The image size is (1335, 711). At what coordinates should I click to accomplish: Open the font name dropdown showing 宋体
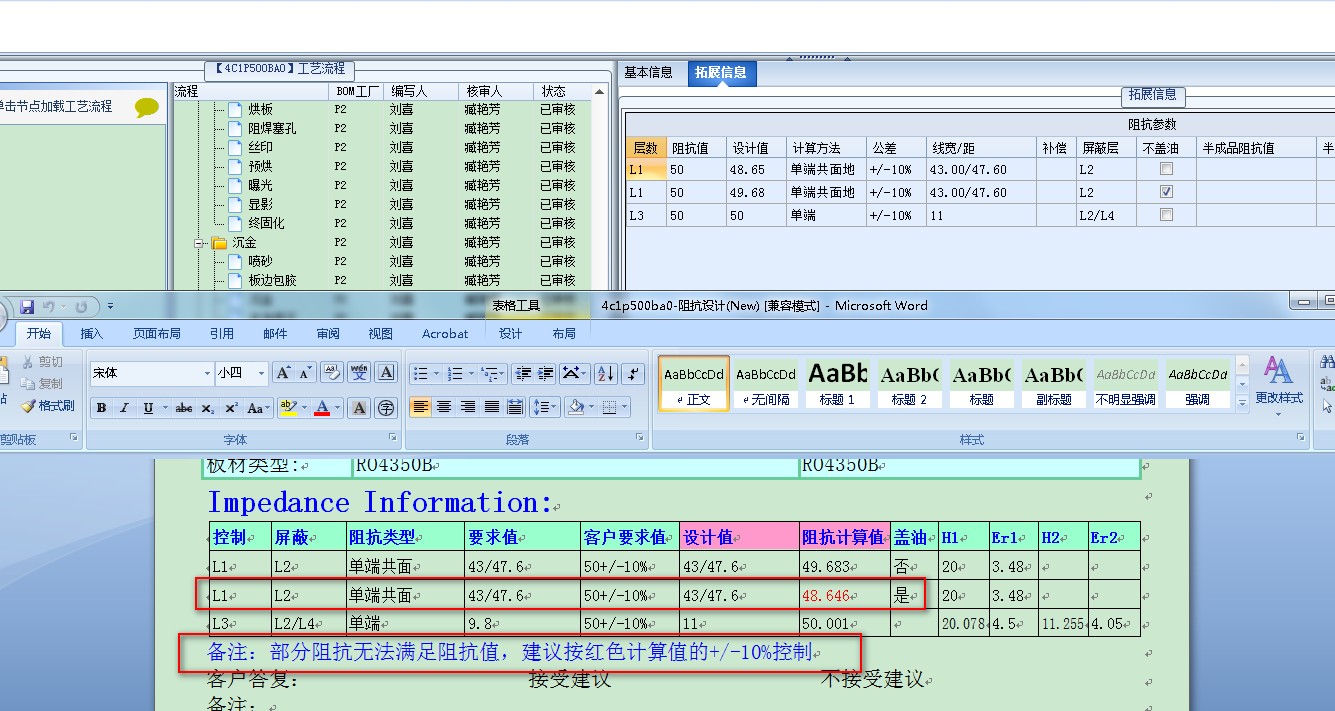click(x=208, y=373)
